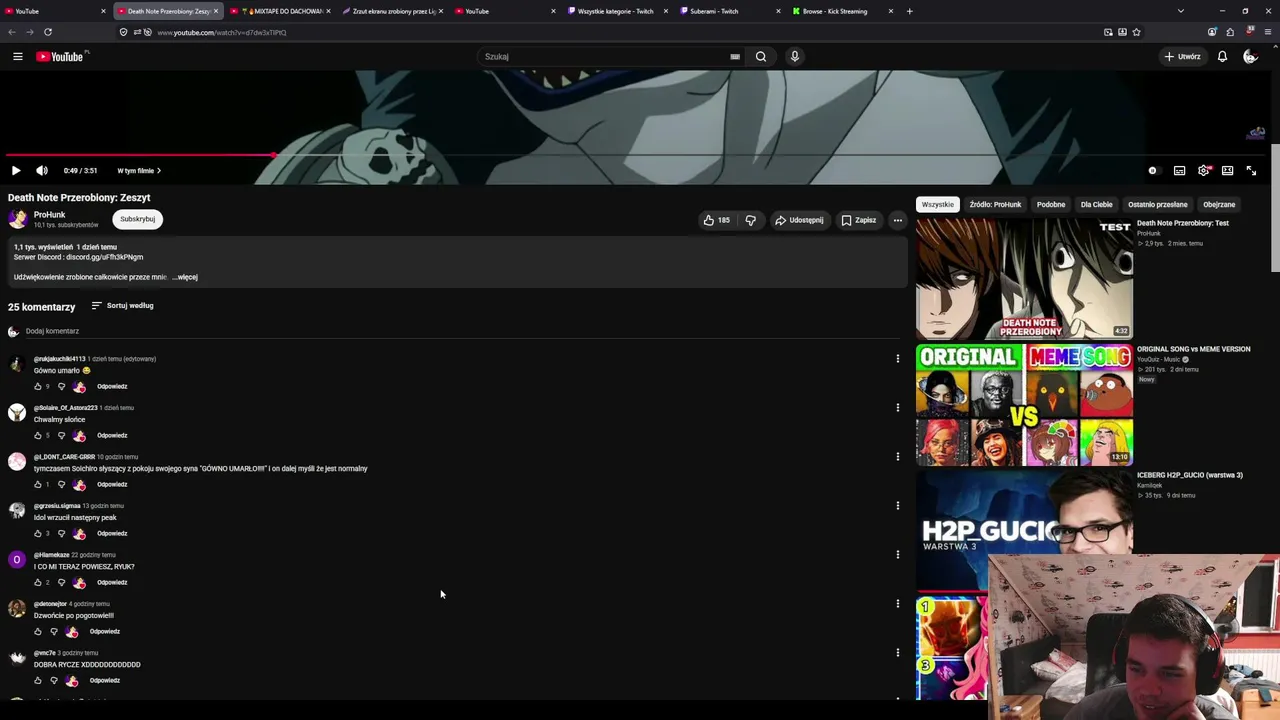Open the on-screen keyboard in search box
This screenshot has width=1280, height=720.
click(x=735, y=57)
